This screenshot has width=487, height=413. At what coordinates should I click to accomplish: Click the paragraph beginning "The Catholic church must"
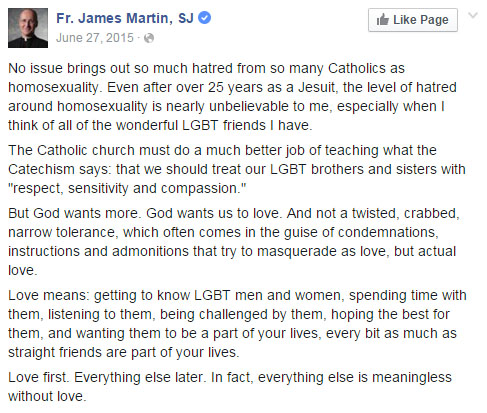tap(237, 169)
